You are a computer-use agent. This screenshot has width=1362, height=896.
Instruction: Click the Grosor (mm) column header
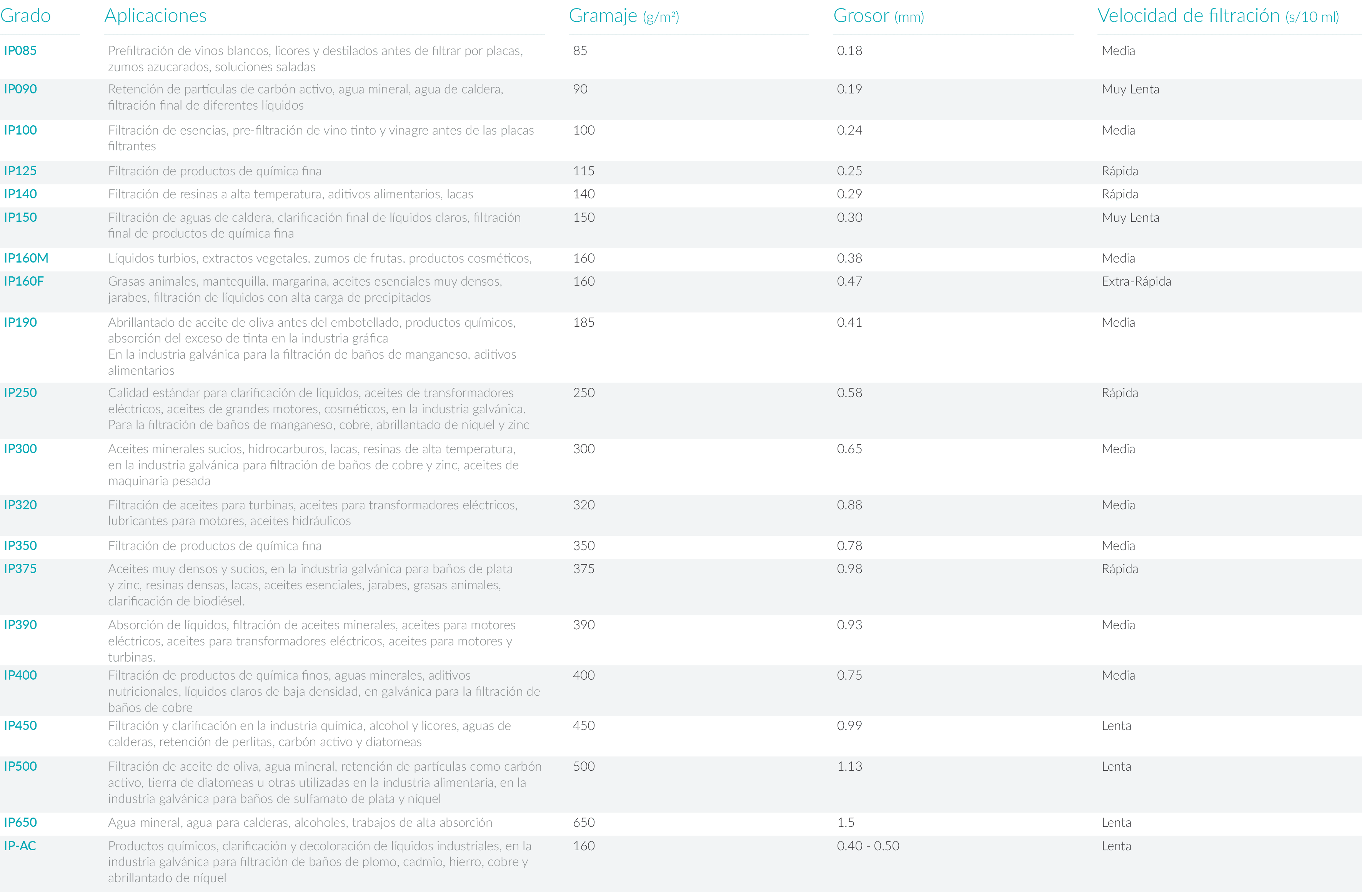tap(878, 16)
